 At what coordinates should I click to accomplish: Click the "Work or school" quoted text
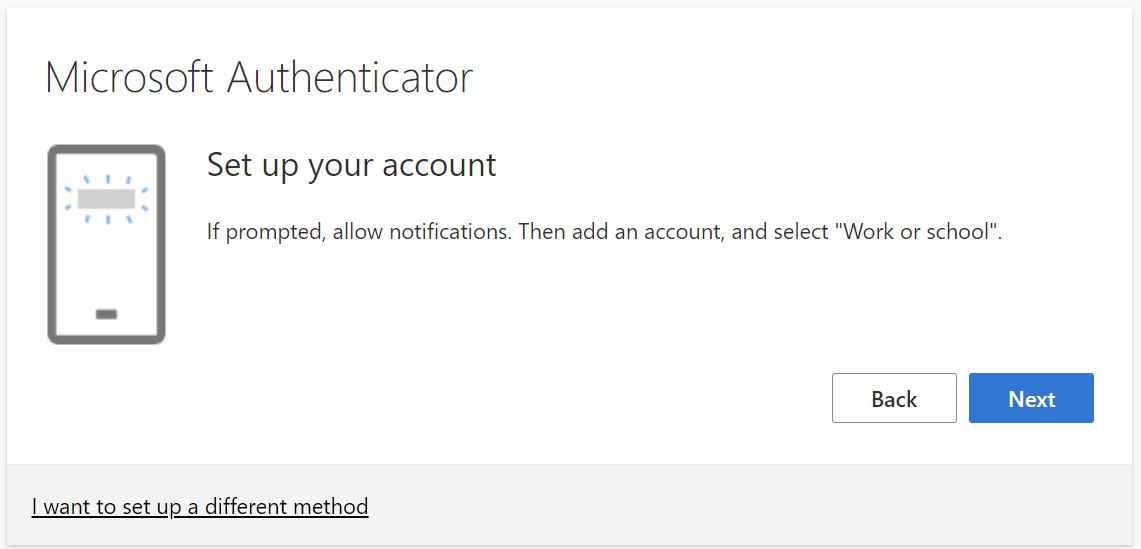(920, 232)
